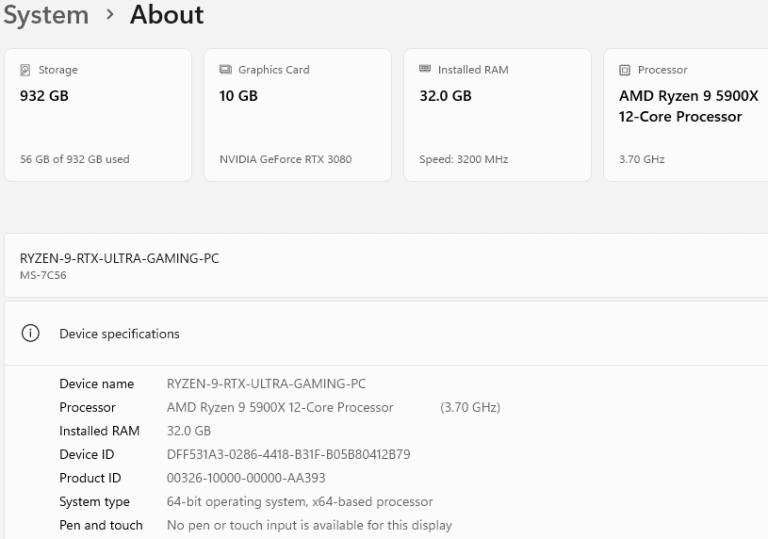768x539 pixels.
Task: Click the Installed RAM icon
Action: coord(424,70)
